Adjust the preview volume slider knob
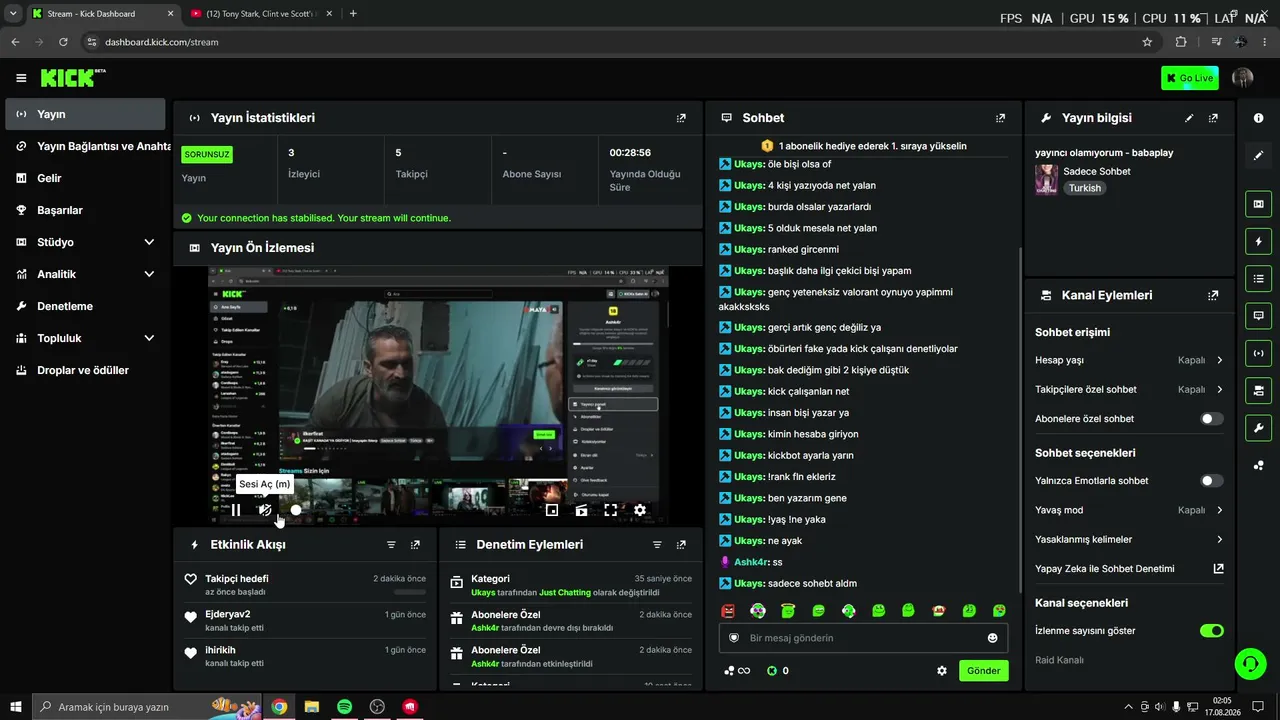This screenshot has width=1280, height=720. [296, 510]
